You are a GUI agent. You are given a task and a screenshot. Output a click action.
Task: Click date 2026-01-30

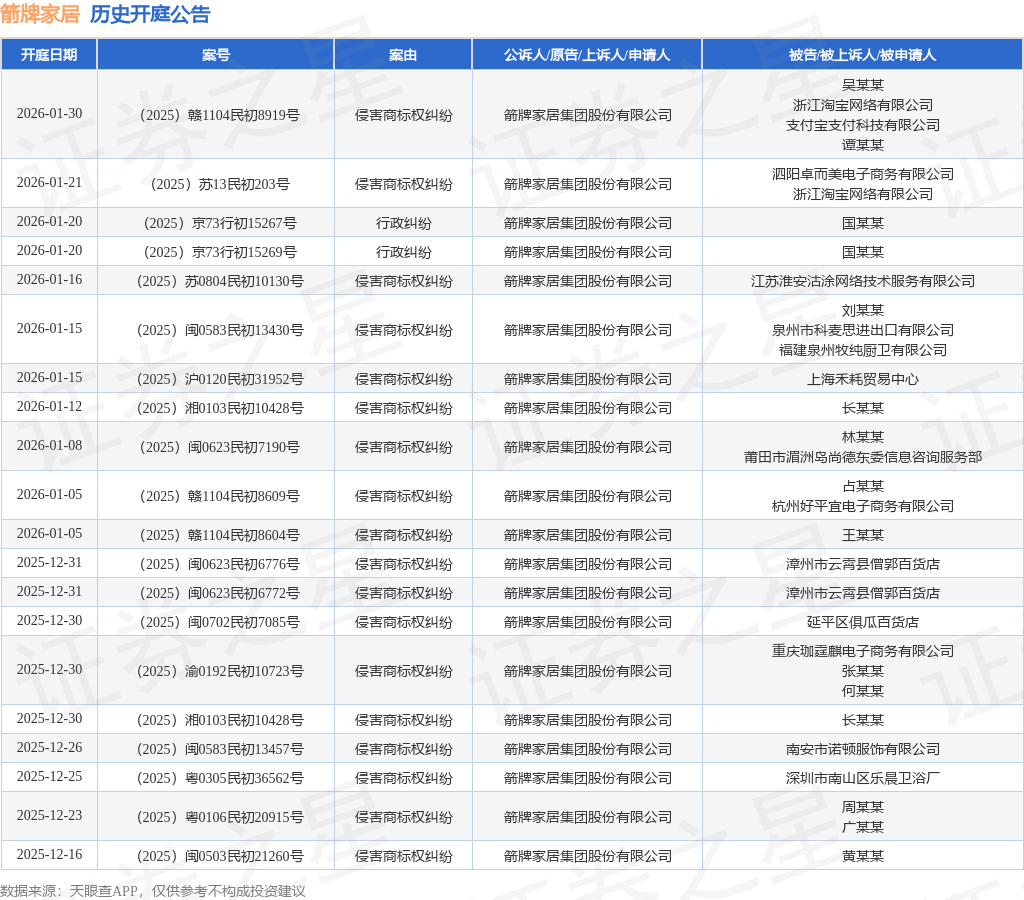point(50,114)
